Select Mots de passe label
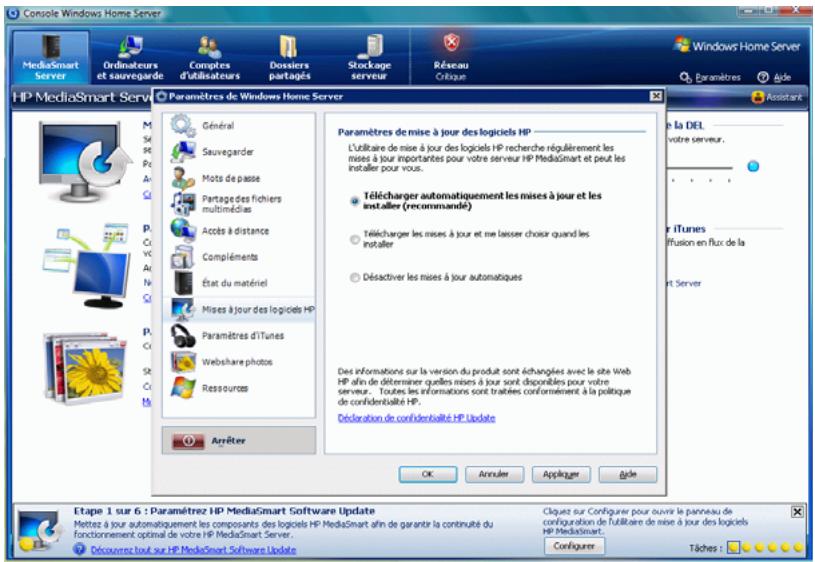 click(x=231, y=178)
